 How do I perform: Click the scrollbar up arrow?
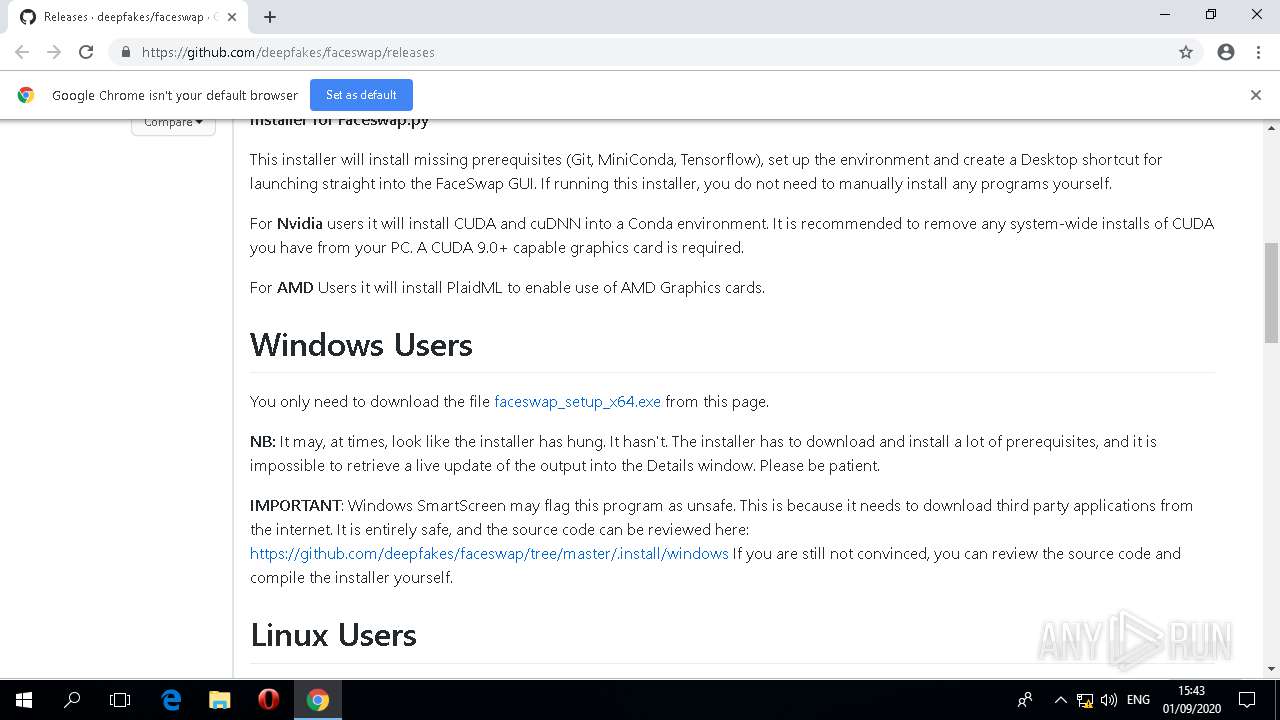(1271, 127)
